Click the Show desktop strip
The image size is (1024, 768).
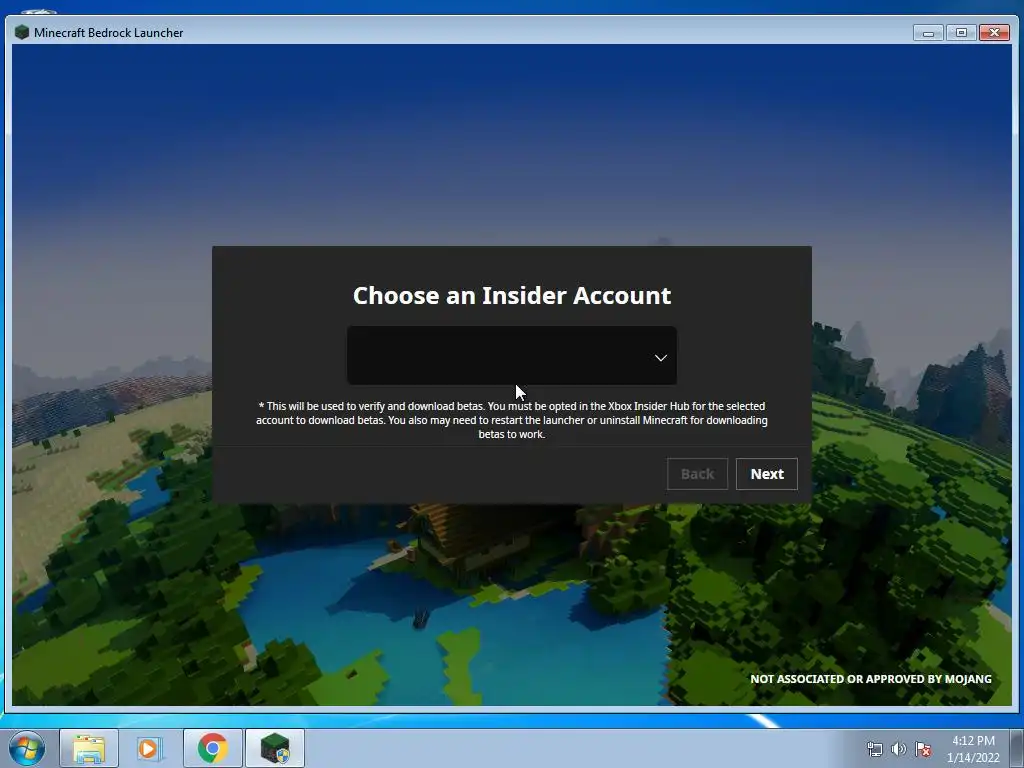pos(1017,748)
